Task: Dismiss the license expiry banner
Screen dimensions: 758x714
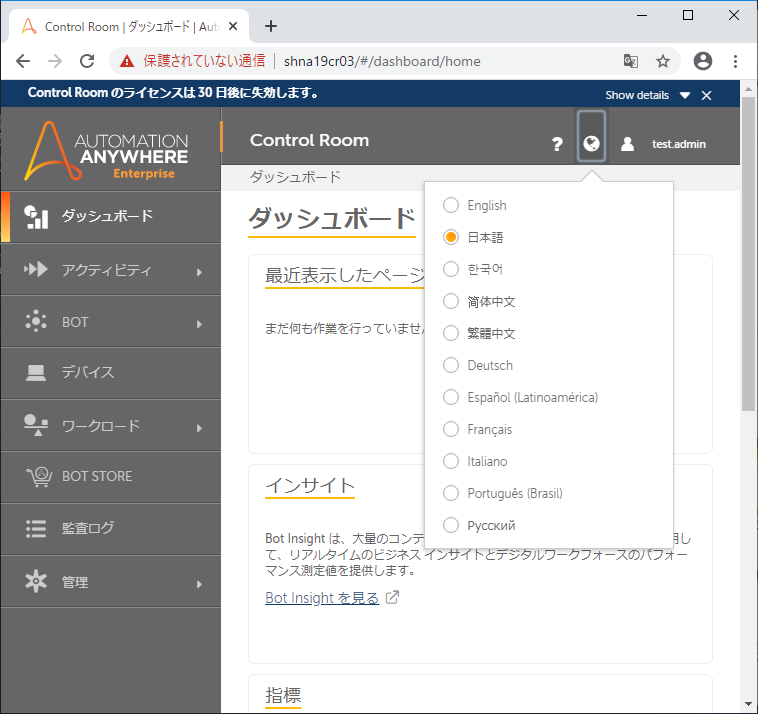Action: [706, 95]
